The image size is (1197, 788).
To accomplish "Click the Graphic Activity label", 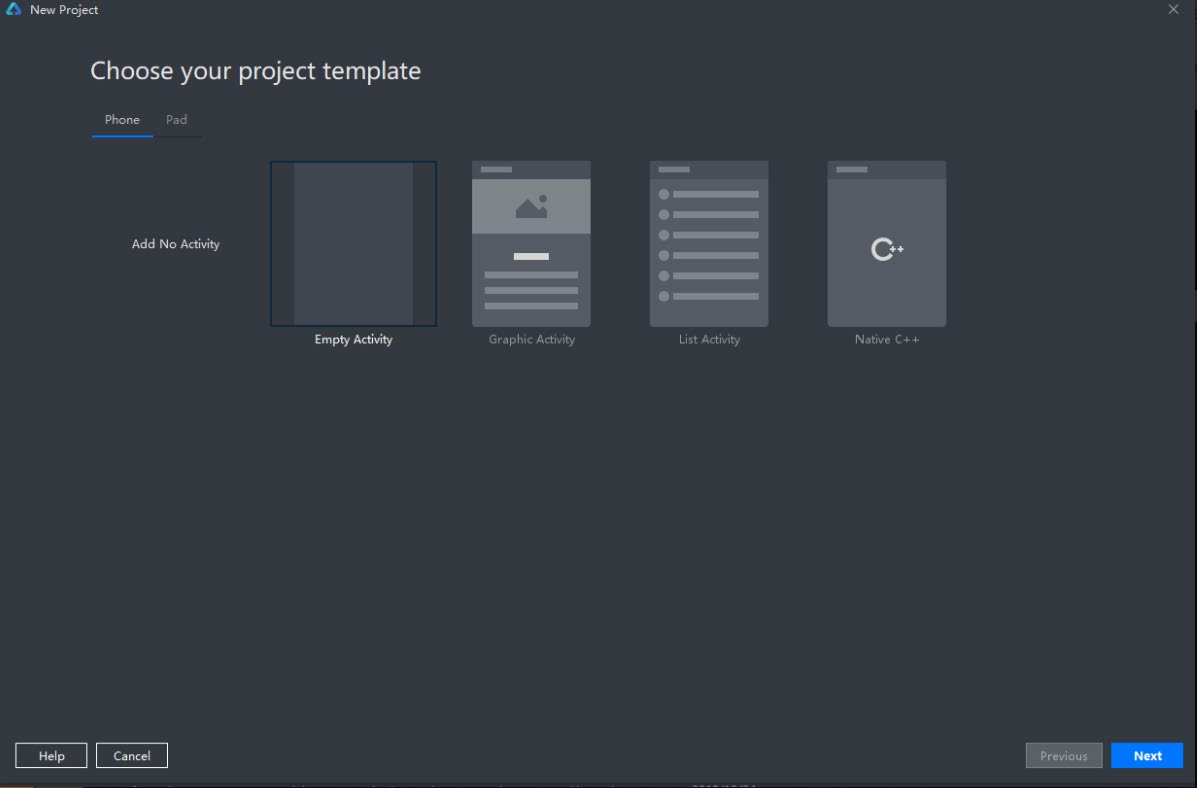I will pyautogui.click(x=532, y=340).
